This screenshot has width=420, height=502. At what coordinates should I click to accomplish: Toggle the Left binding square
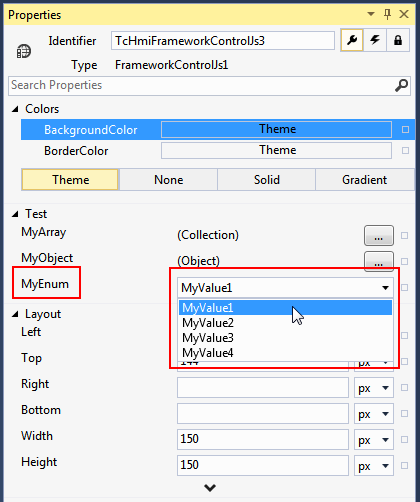tap(404, 336)
